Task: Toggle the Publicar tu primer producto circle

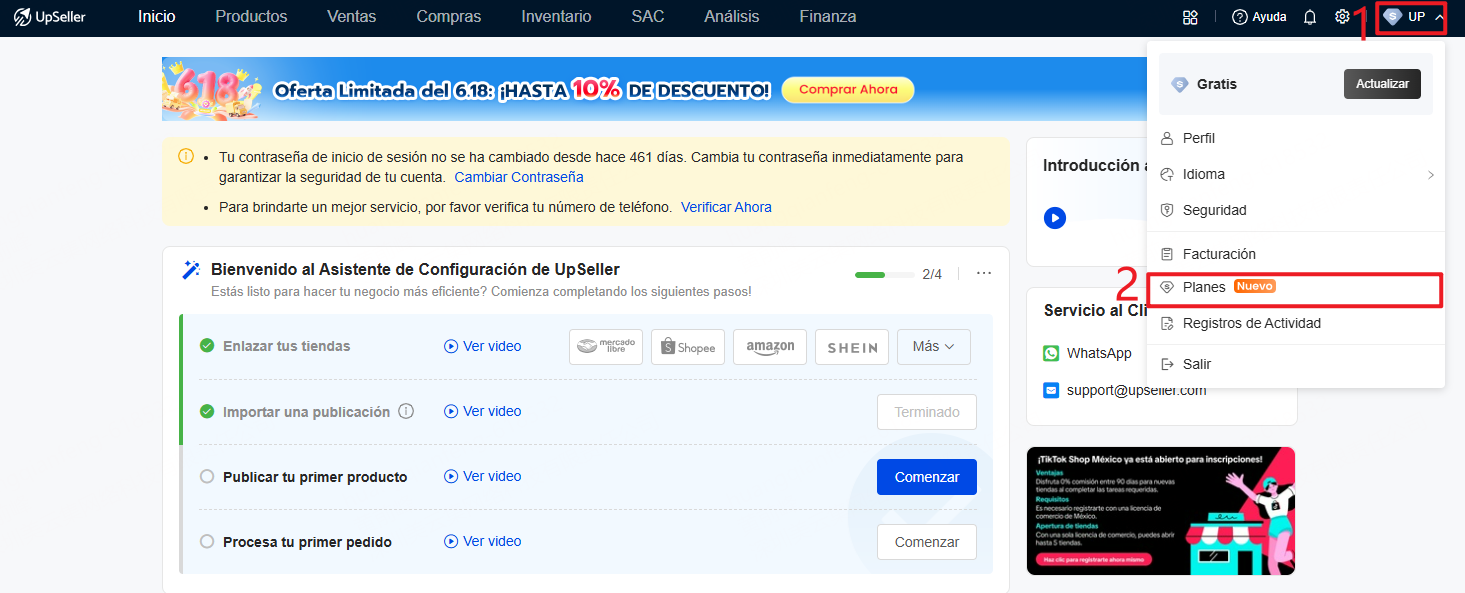Action: pos(207,477)
